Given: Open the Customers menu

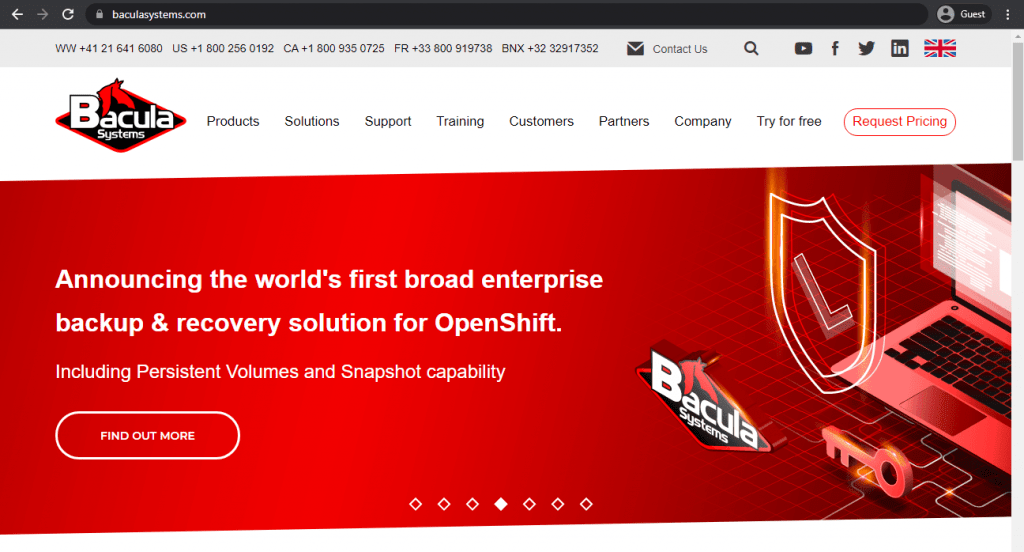Looking at the screenshot, I should [x=541, y=122].
